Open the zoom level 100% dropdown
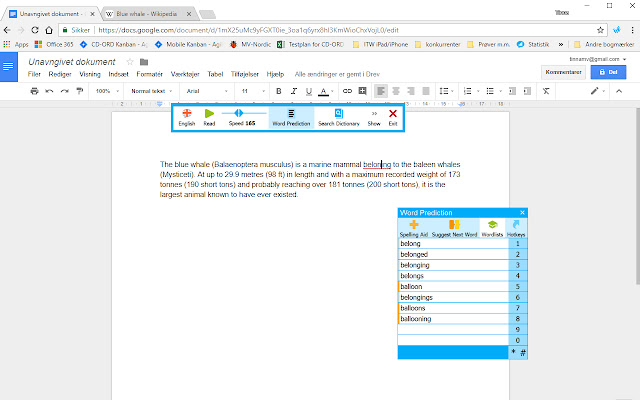This screenshot has width=640, height=400. pos(107,91)
